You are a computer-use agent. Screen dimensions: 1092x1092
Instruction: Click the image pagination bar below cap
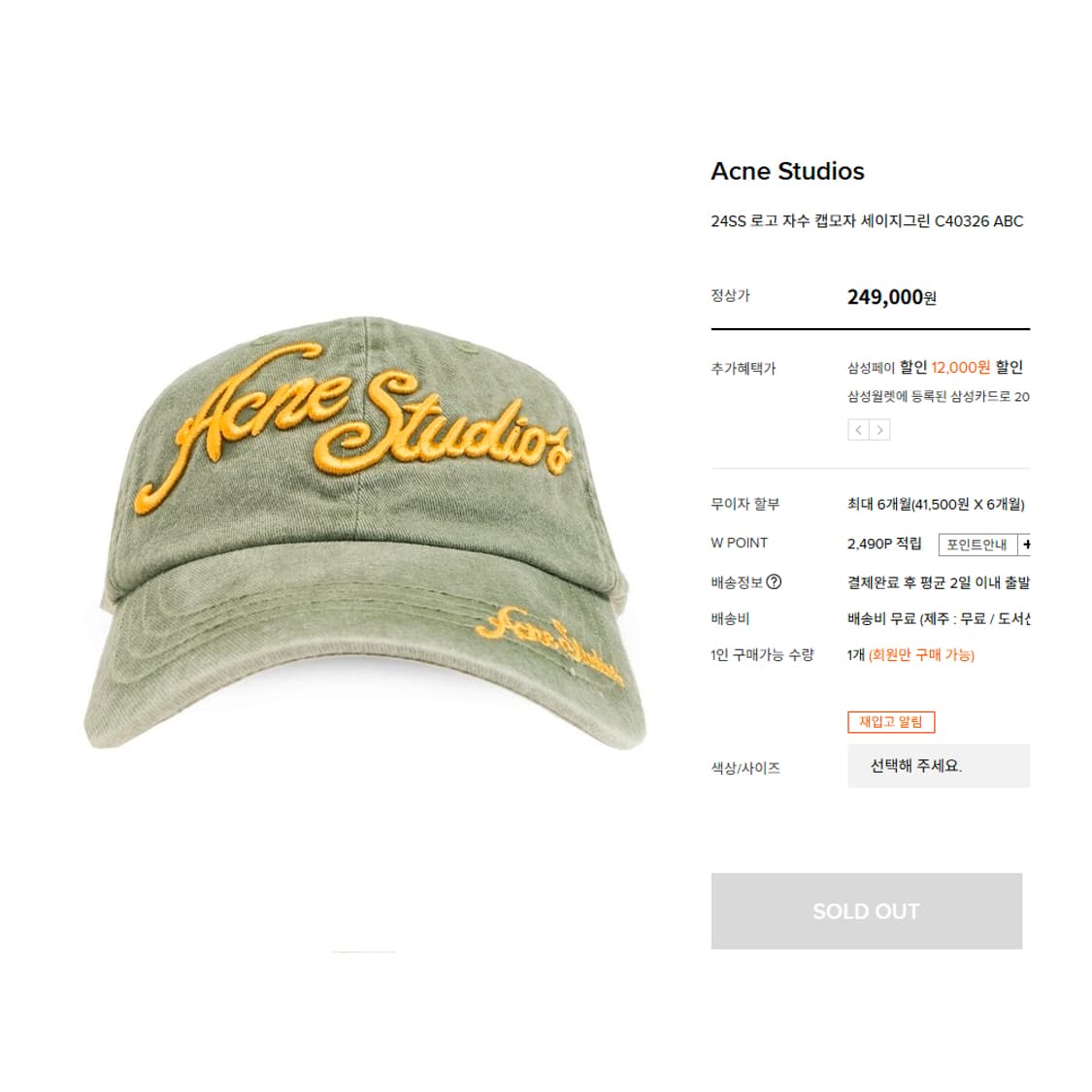click(364, 952)
